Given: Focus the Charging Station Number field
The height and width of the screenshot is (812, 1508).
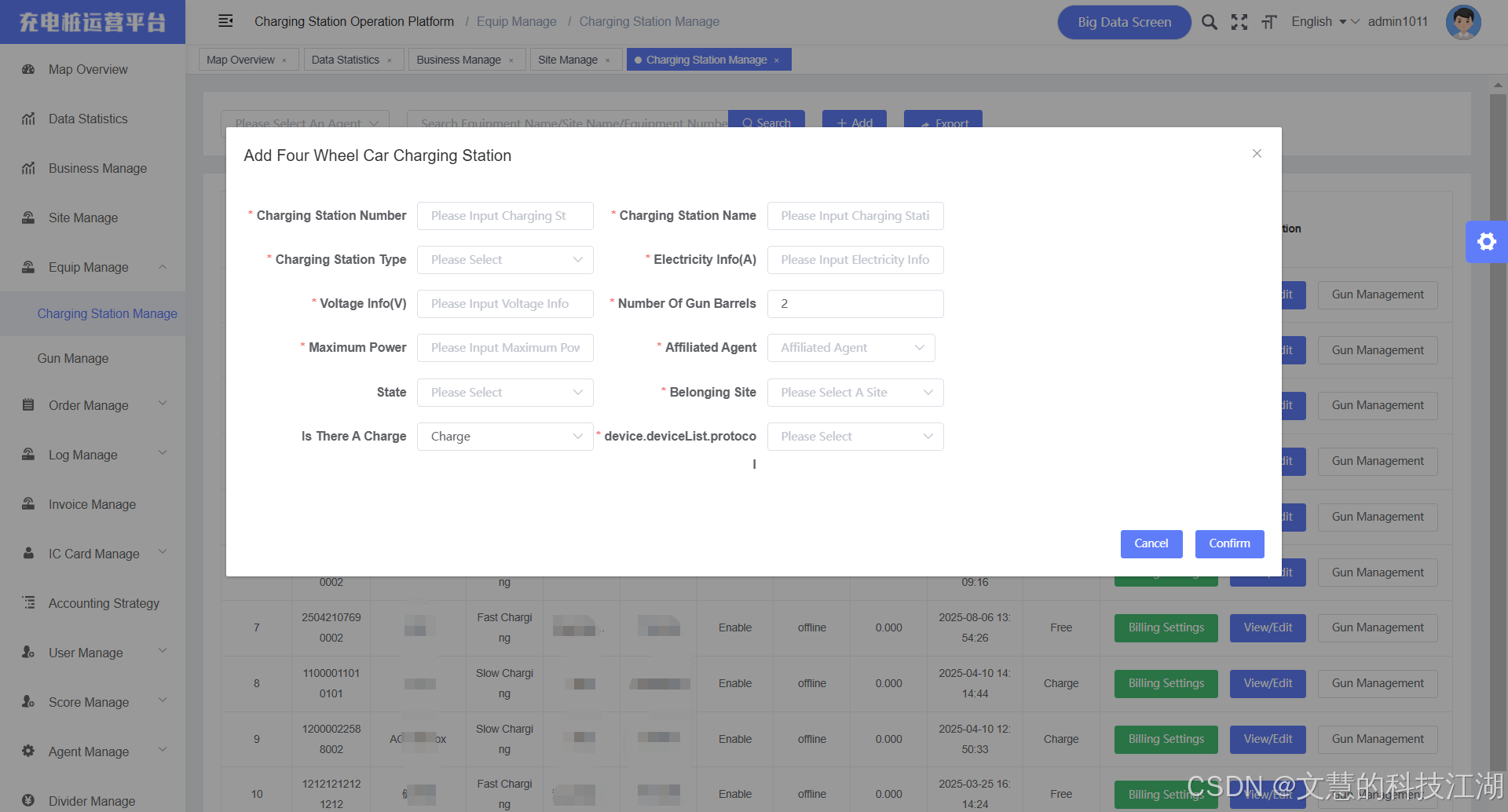Looking at the screenshot, I should (x=505, y=216).
